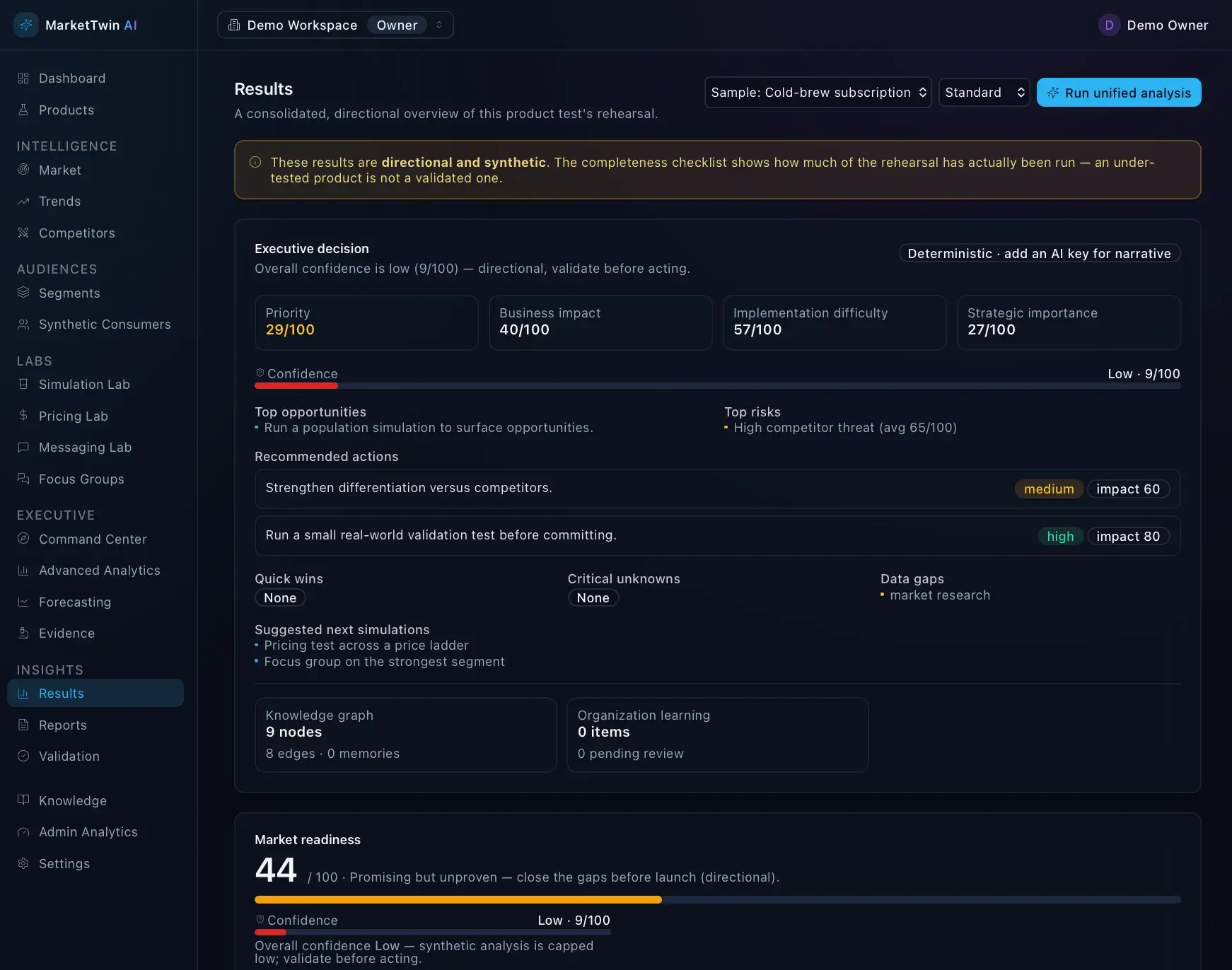Viewport: 1232px width, 970px height.
Task: Click the Pricing Lab dollar icon
Action: click(23, 416)
